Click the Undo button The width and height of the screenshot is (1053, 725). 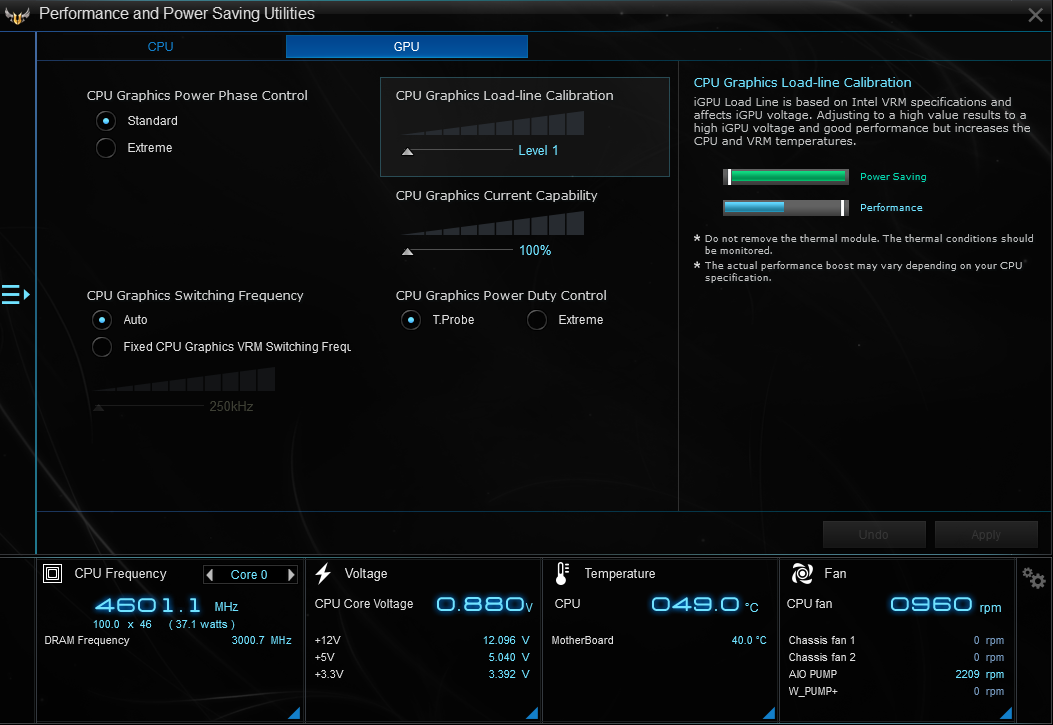coord(874,534)
